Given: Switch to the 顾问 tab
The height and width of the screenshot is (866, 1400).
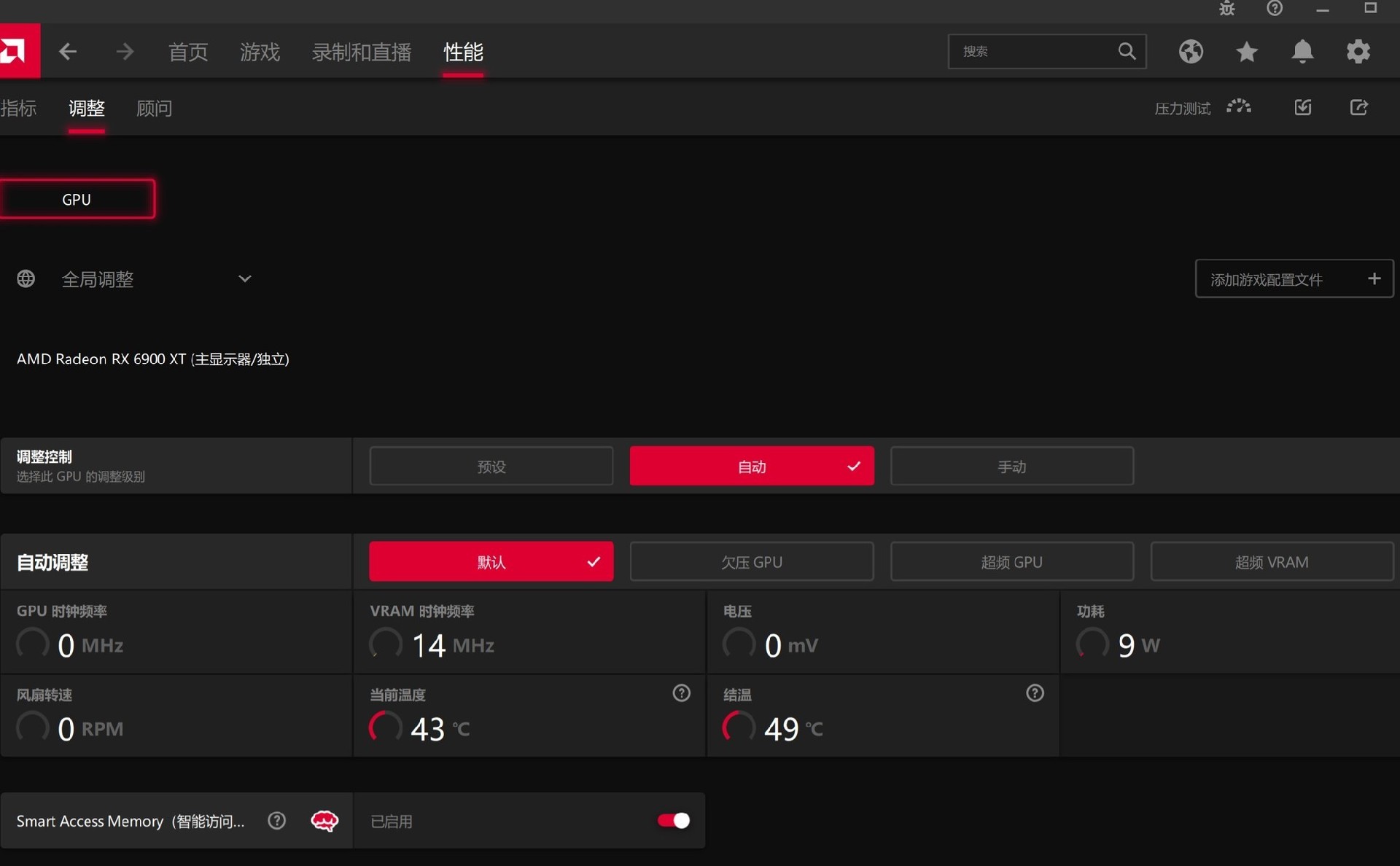Looking at the screenshot, I should click(x=154, y=108).
